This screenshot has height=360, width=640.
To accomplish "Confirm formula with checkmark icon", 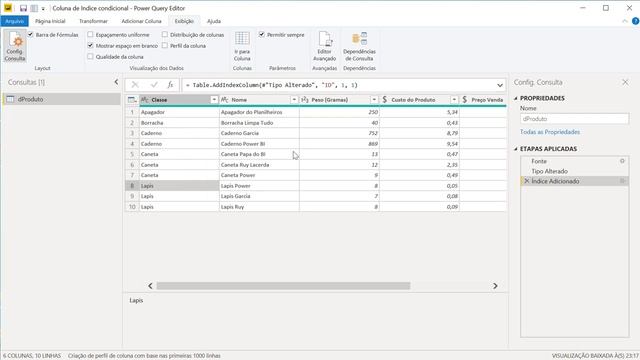I will [154, 85].
